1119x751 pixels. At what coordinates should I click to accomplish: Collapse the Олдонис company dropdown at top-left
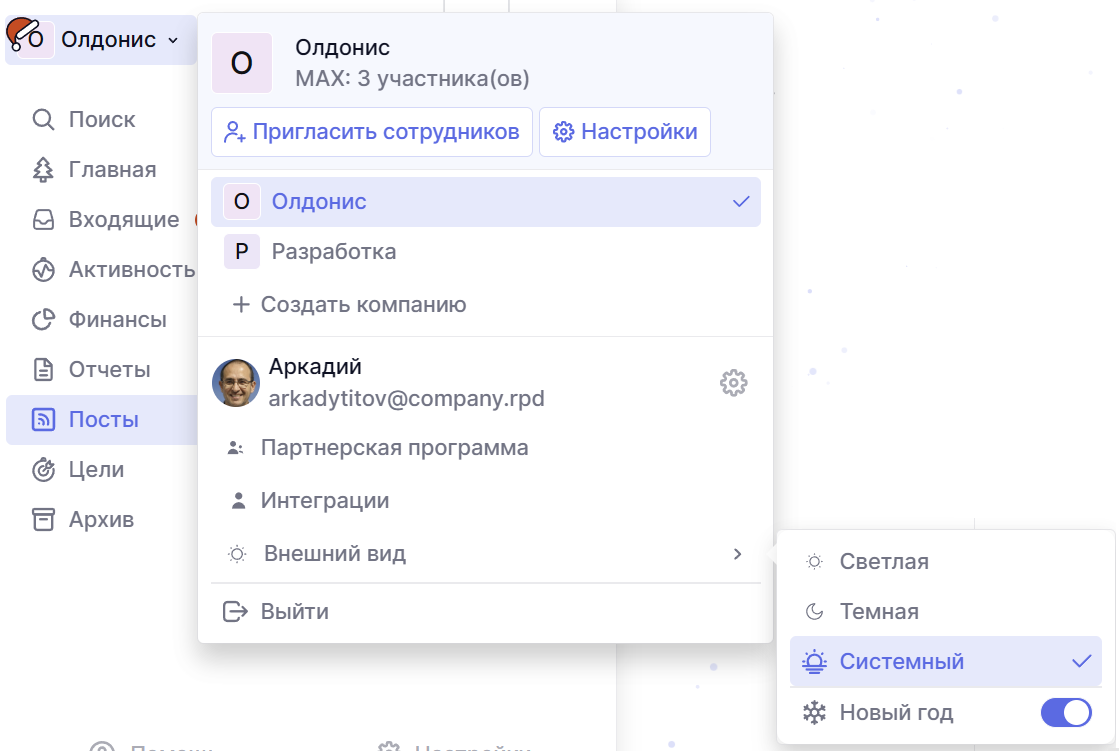[x=100, y=40]
